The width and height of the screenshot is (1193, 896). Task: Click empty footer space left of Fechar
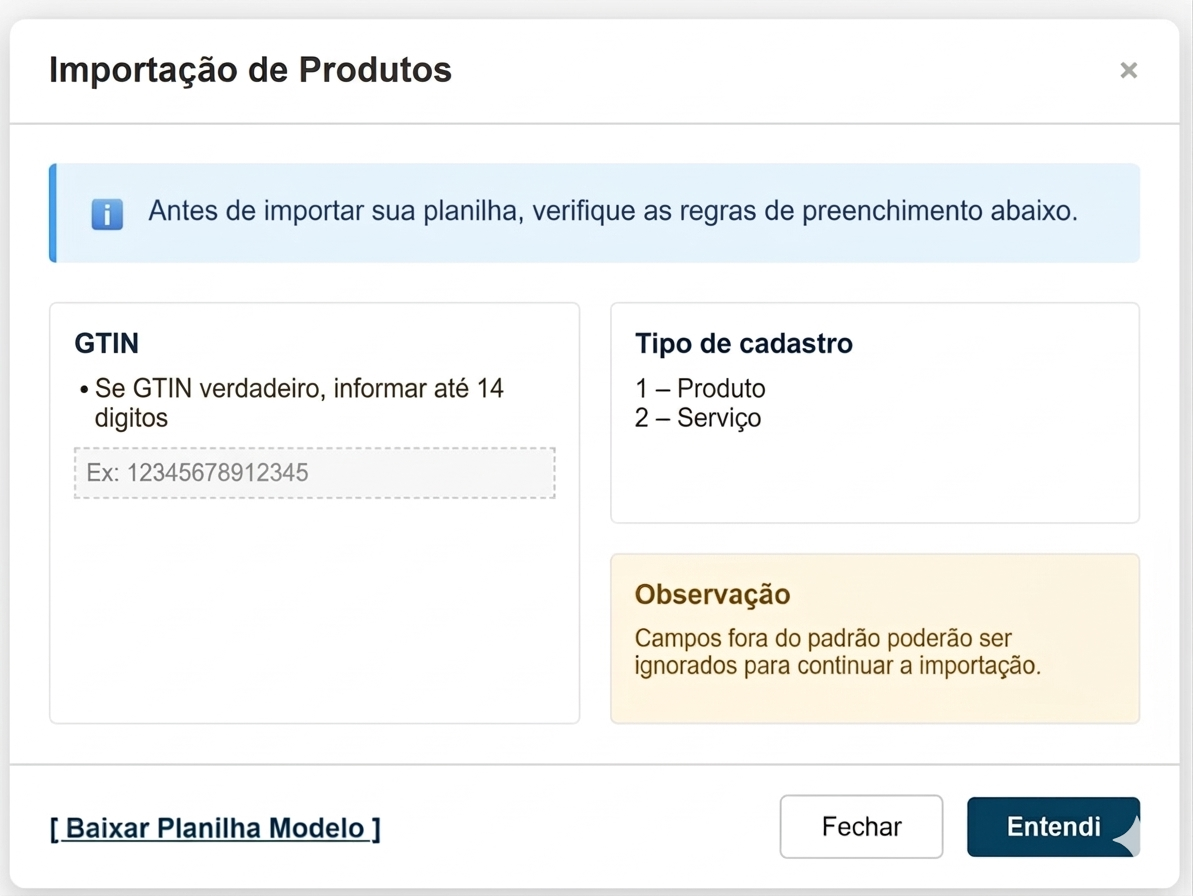click(580, 827)
